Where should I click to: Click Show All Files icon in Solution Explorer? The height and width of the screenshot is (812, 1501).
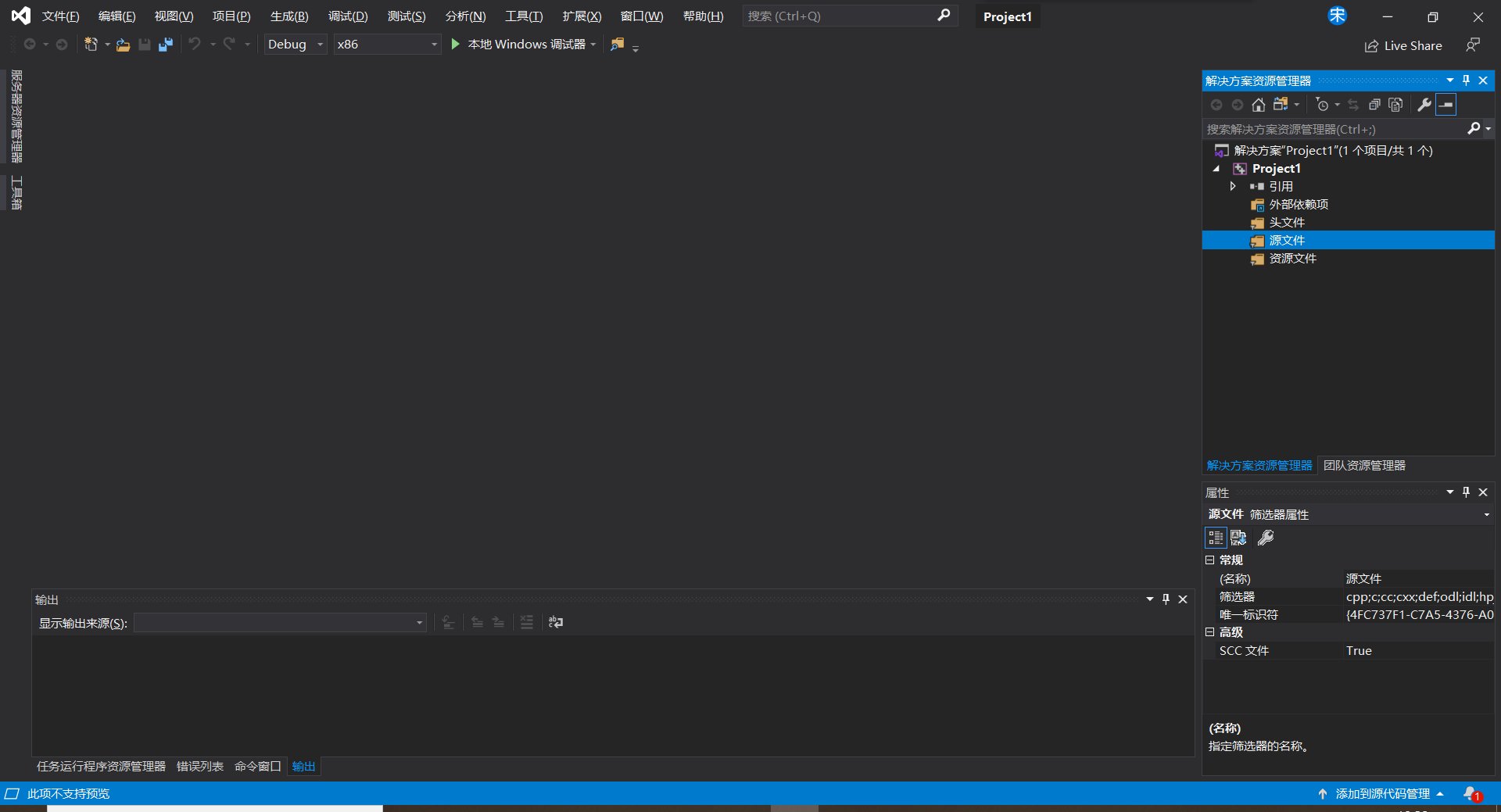pos(1395,105)
